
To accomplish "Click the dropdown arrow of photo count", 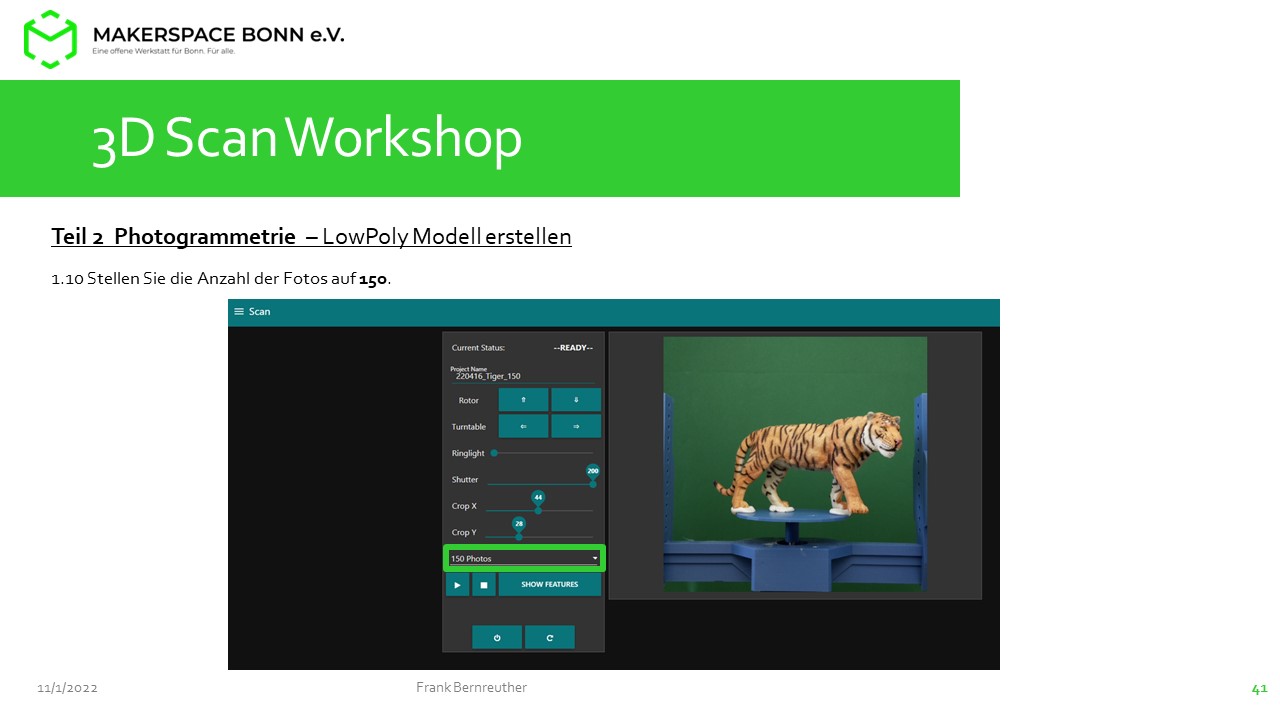I will pos(595,558).
